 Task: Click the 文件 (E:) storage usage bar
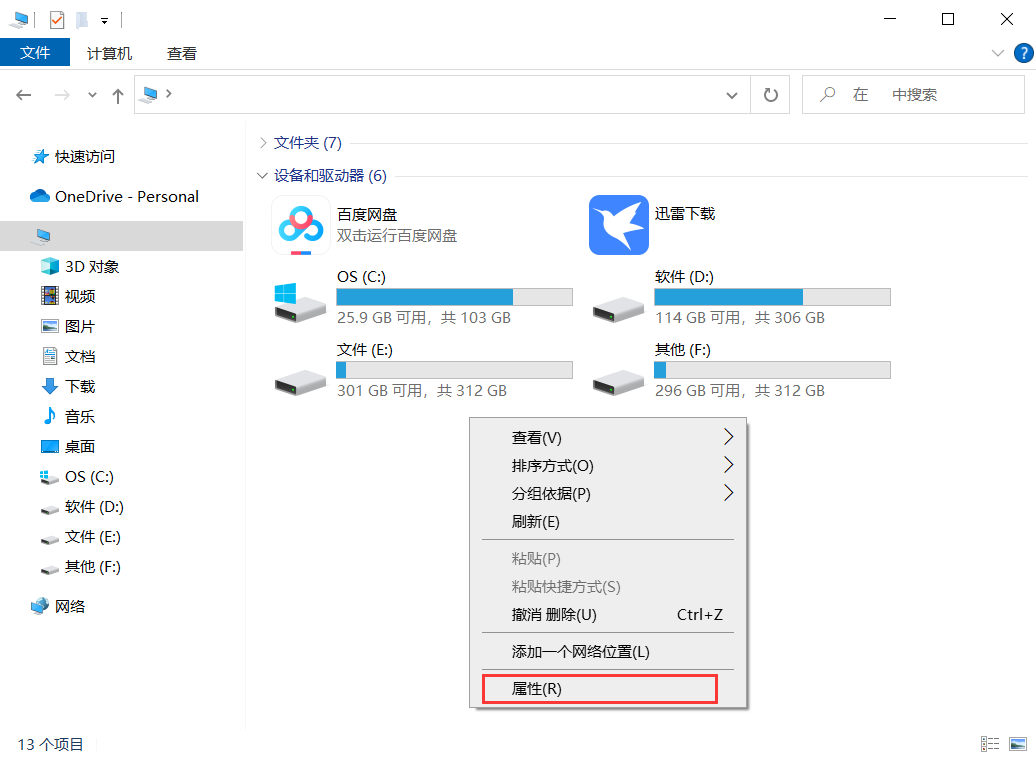[455, 370]
